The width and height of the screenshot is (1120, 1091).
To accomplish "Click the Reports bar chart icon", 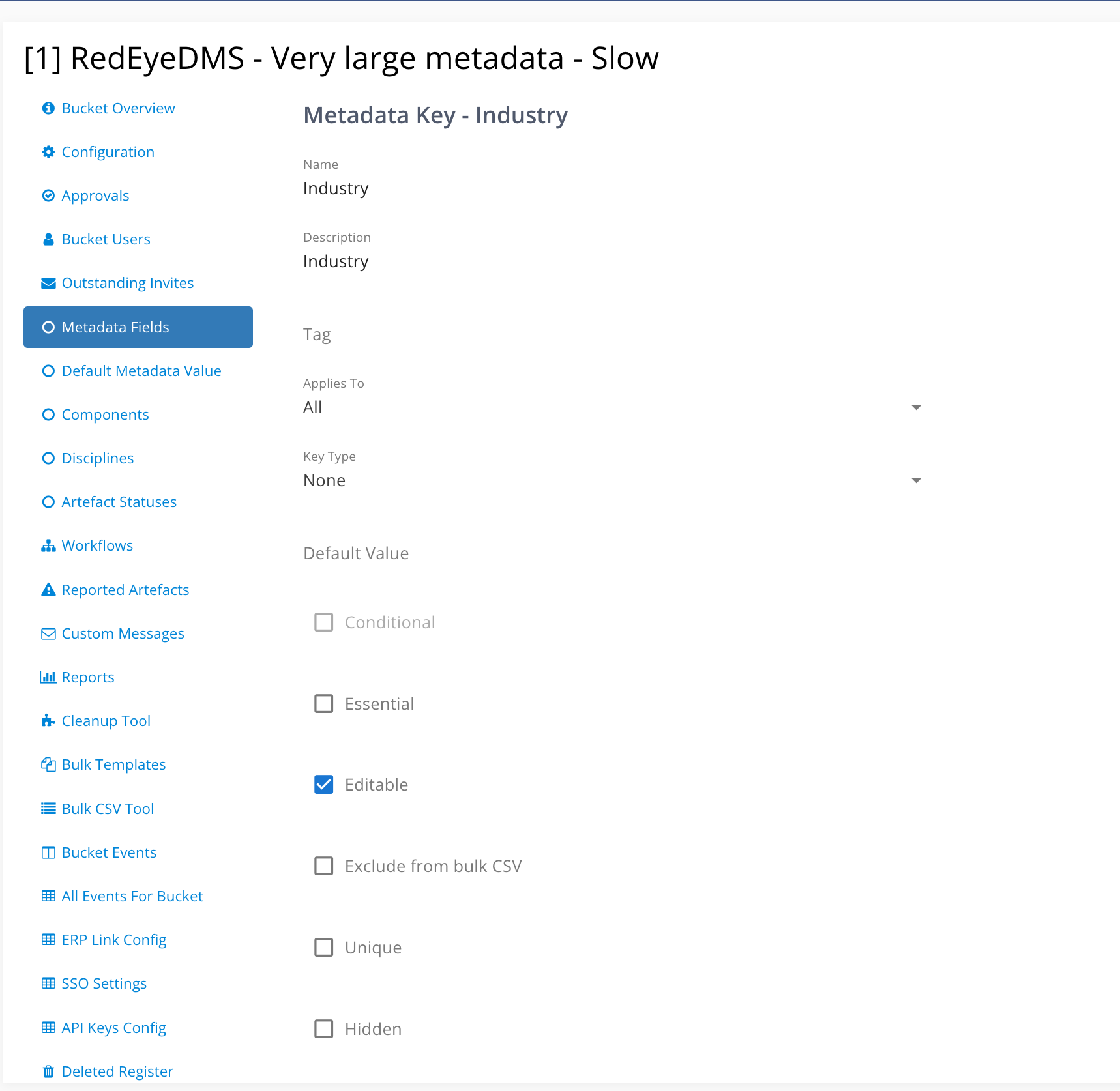I will coord(48,677).
